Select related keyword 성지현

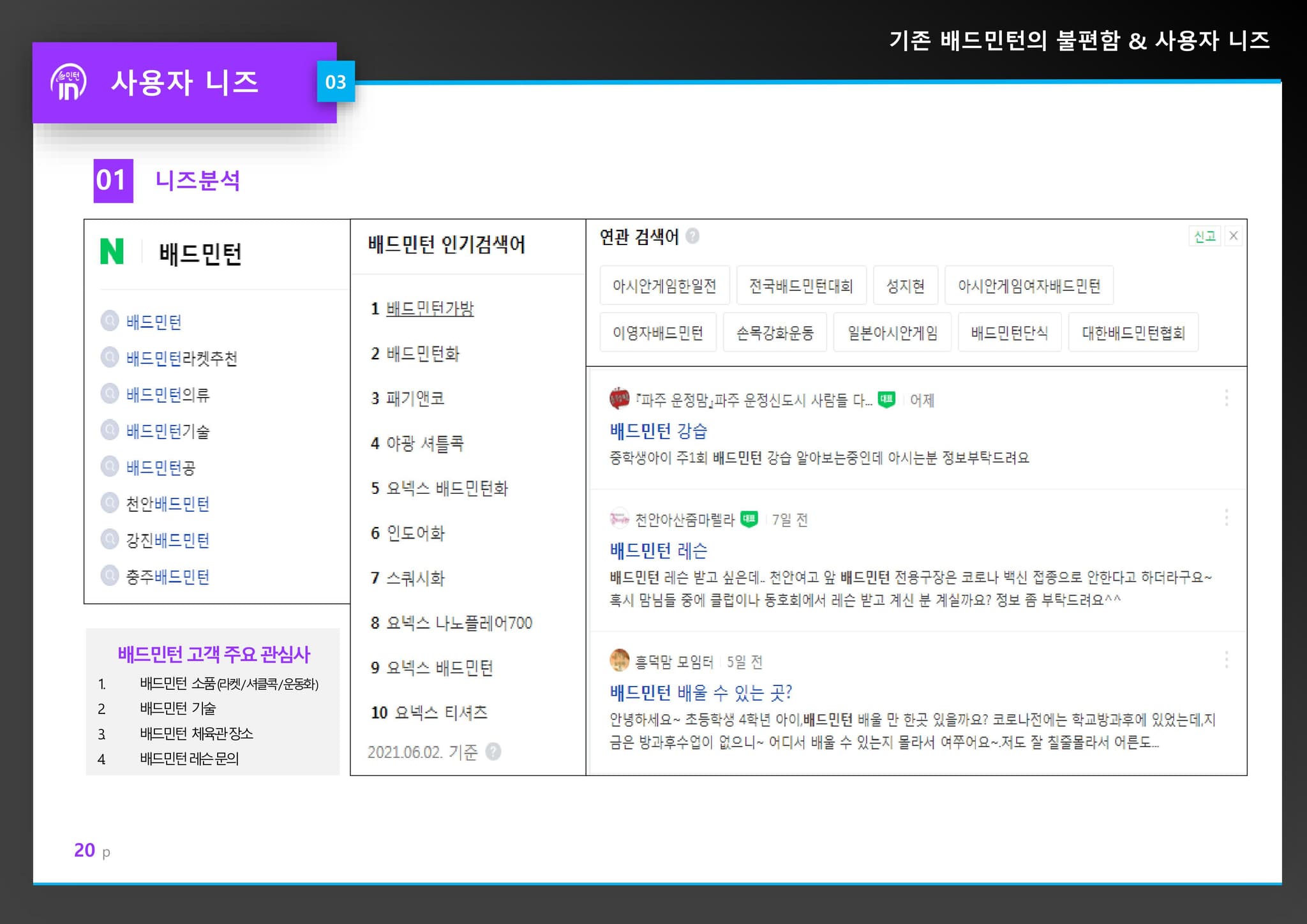coord(906,285)
